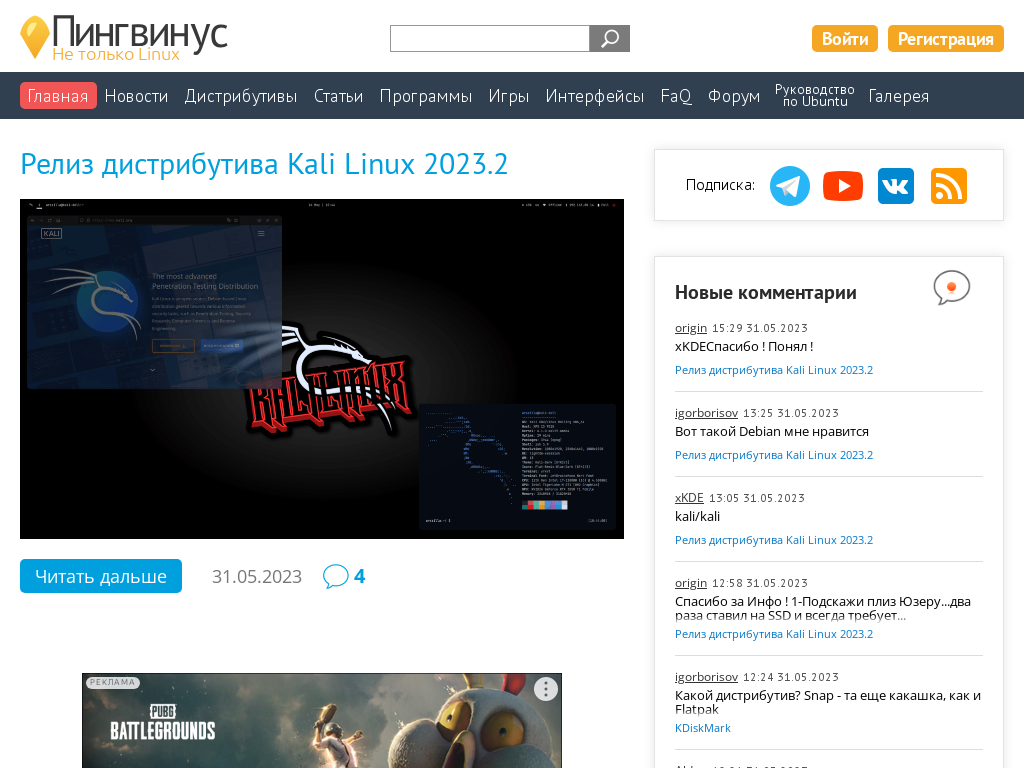This screenshot has height=768, width=1024.
Task: Open Руководство по Ubuntu menu item
Action: click(815, 95)
